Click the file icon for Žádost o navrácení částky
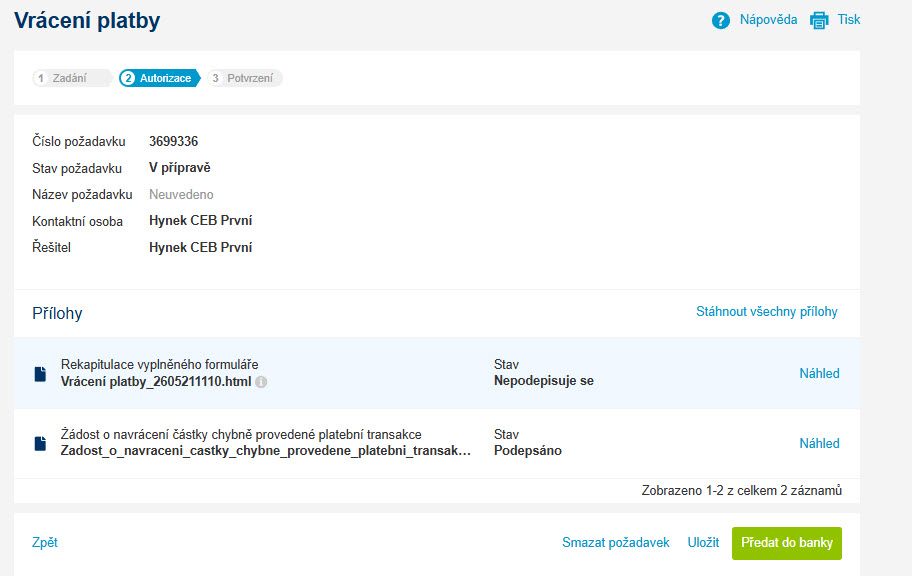This screenshot has width=912, height=576. 40,444
